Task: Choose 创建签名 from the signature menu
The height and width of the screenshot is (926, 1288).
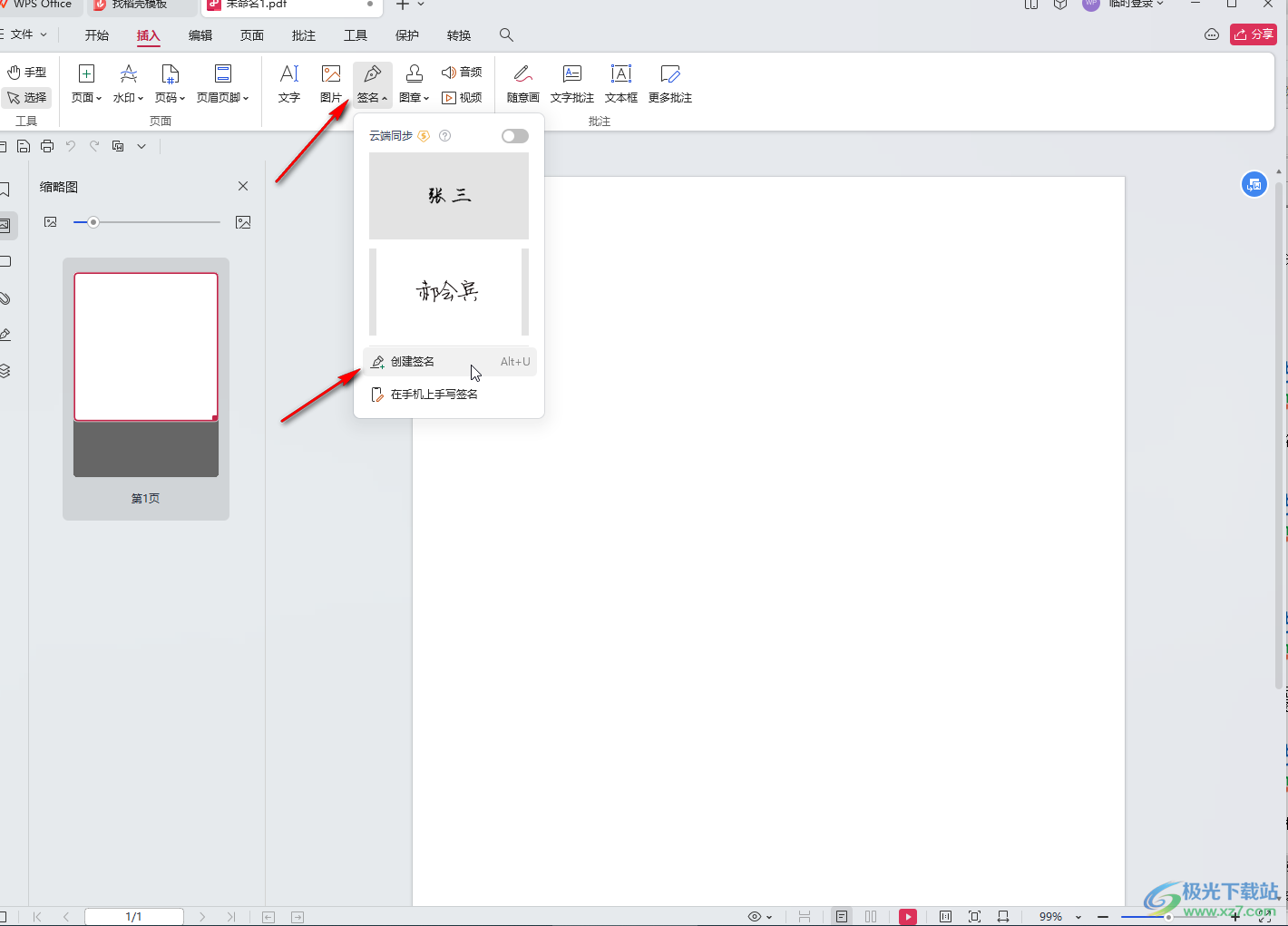Action: click(x=450, y=362)
